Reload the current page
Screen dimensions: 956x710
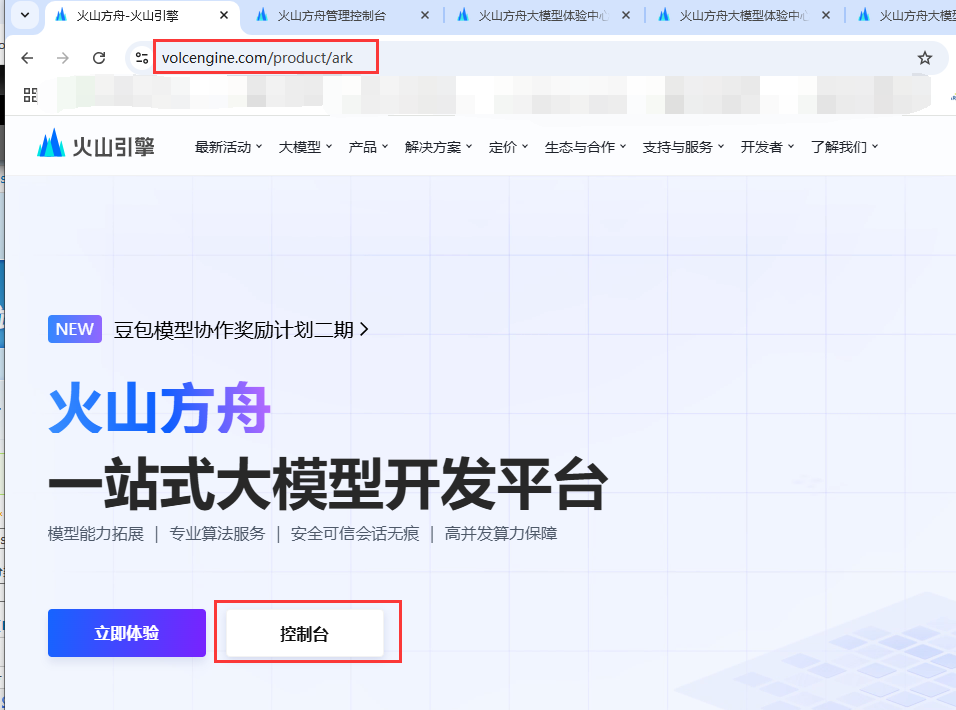click(99, 58)
